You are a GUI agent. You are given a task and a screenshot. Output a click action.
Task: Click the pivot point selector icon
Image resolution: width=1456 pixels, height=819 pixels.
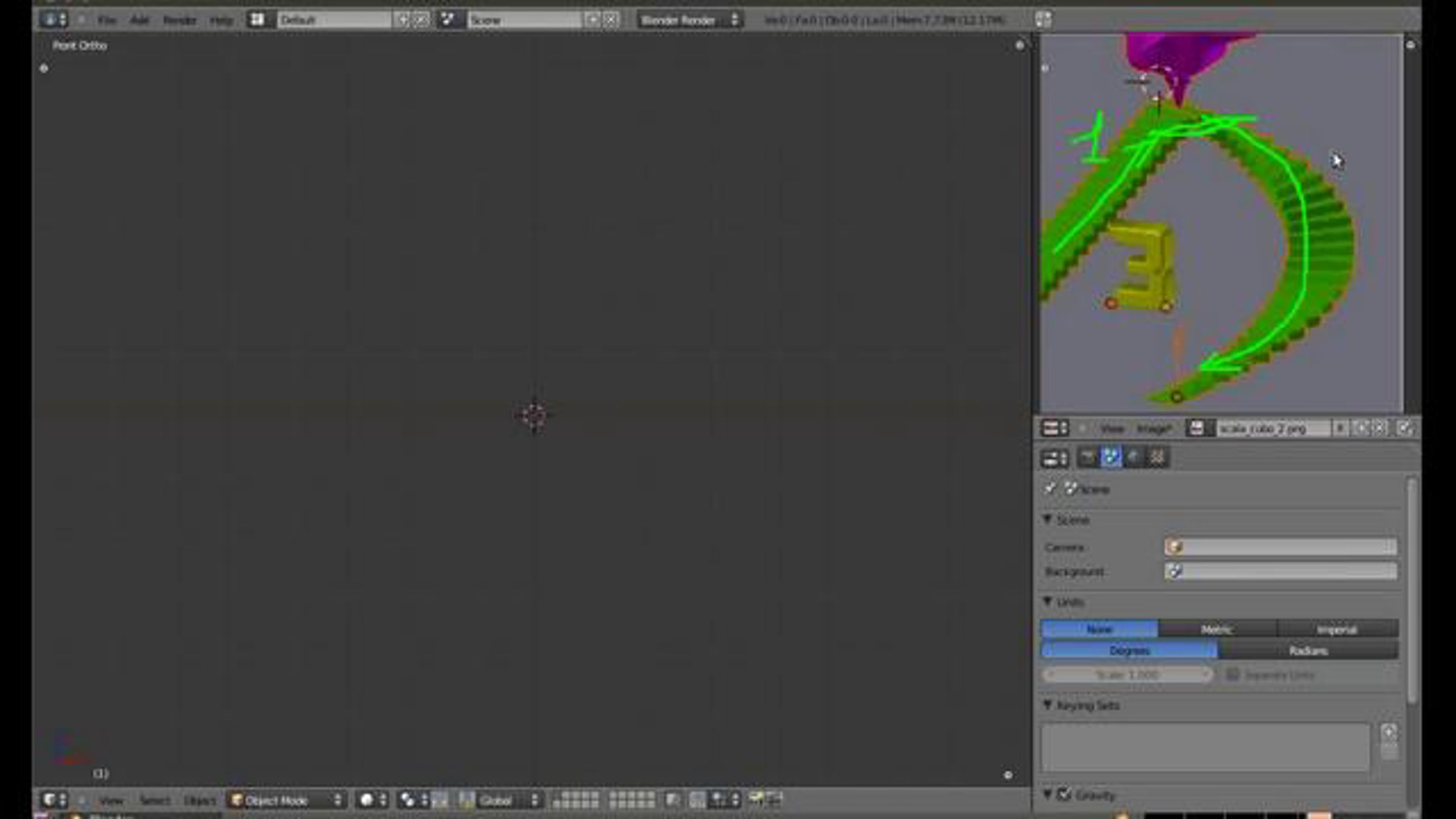[x=408, y=800]
